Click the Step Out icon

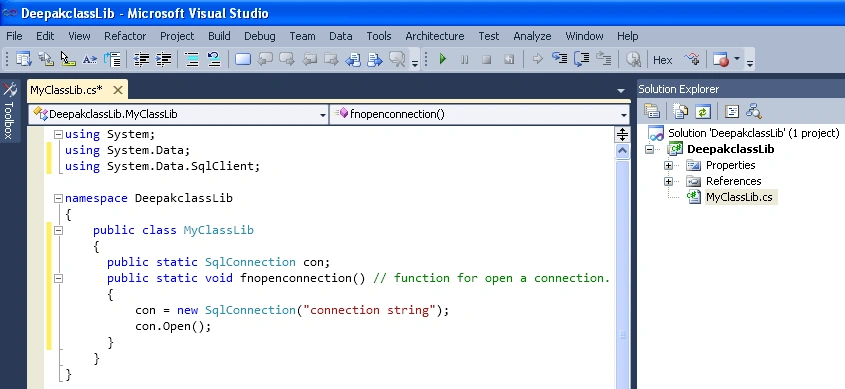pos(604,59)
